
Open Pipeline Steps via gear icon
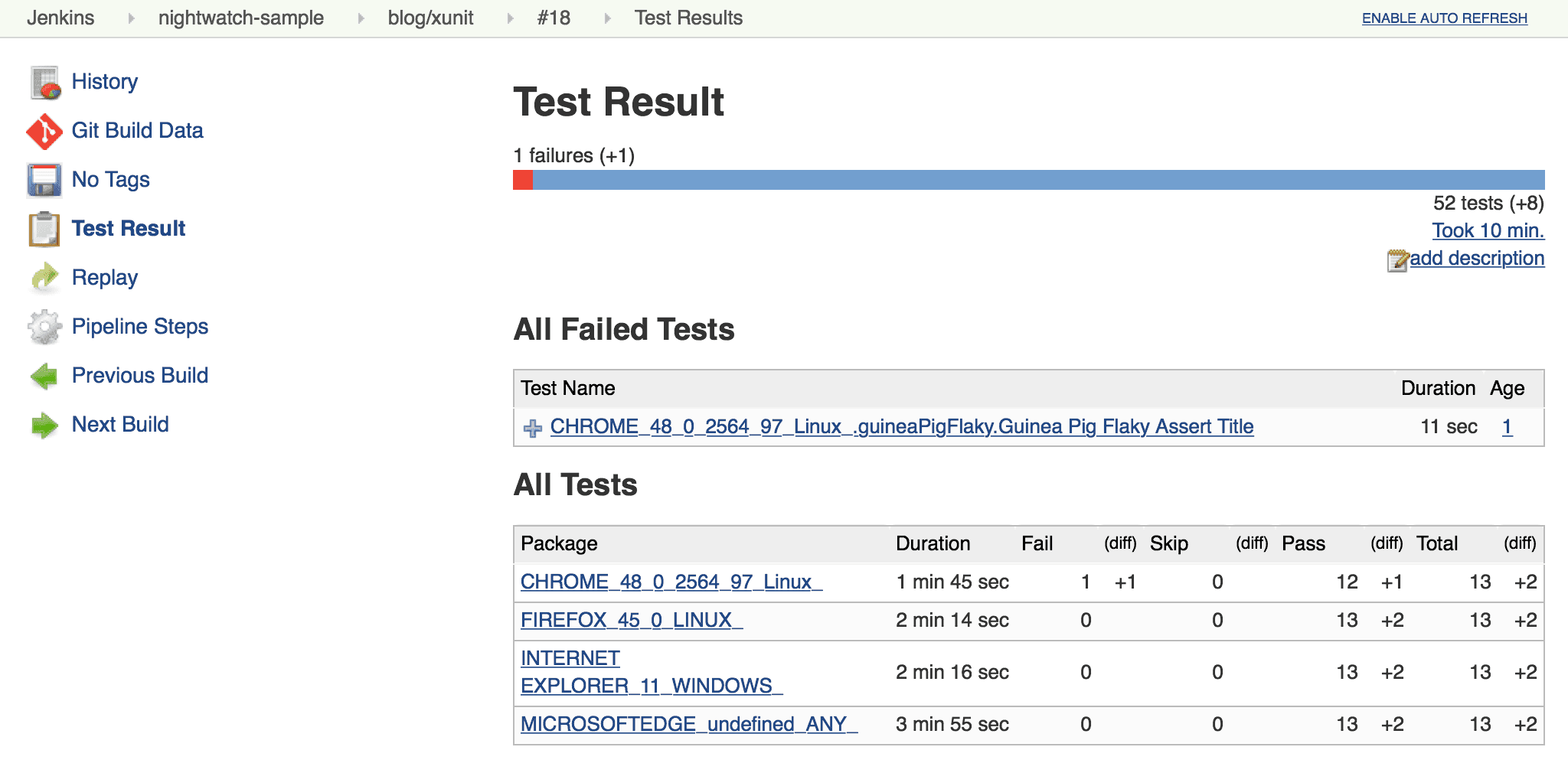[x=44, y=326]
